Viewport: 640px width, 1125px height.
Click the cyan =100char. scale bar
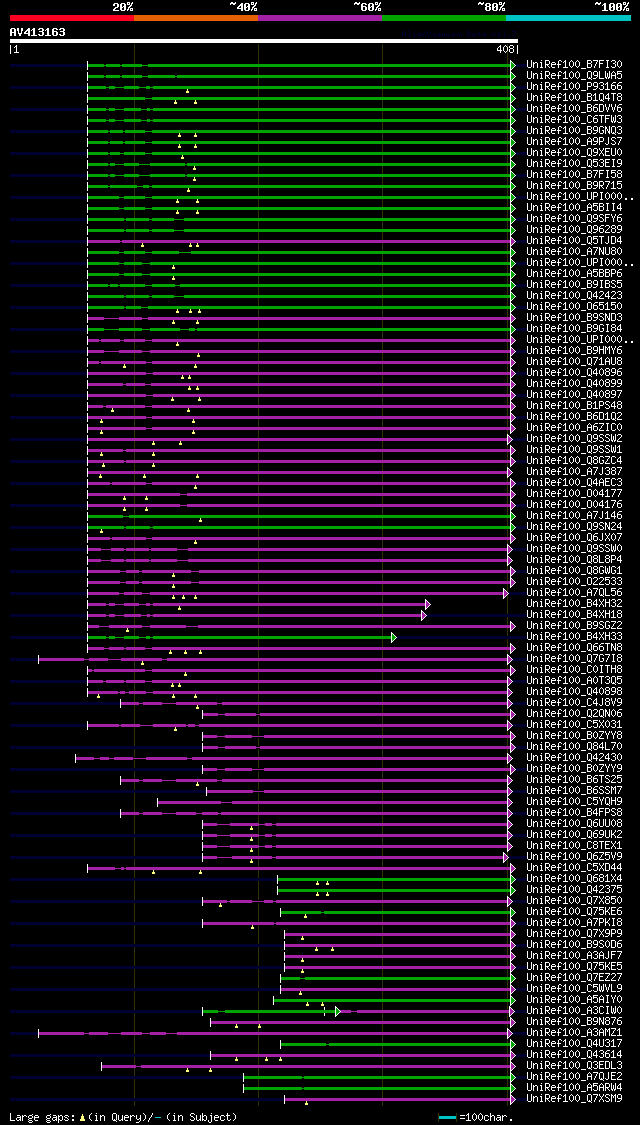448,1117
